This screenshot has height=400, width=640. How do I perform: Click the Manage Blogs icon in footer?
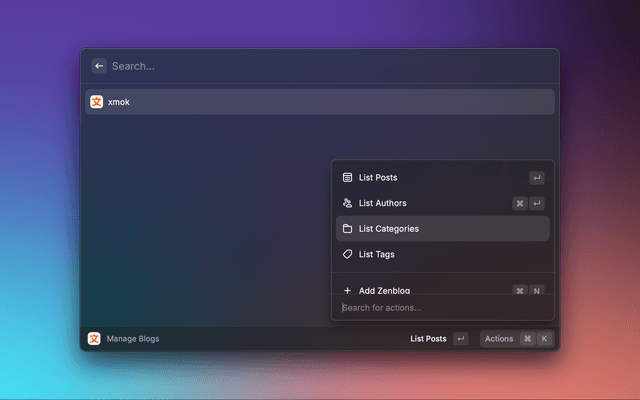tap(94, 339)
